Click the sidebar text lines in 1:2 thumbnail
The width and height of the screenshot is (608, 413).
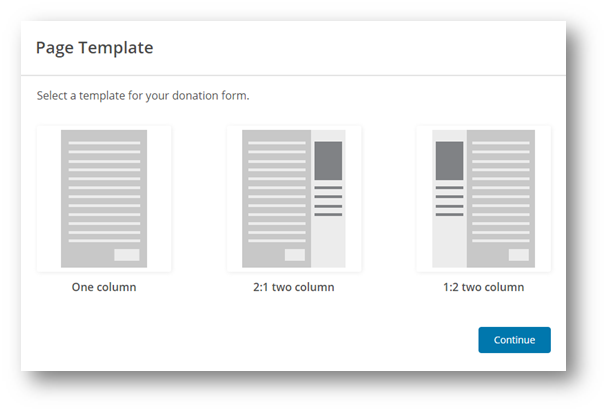point(449,200)
